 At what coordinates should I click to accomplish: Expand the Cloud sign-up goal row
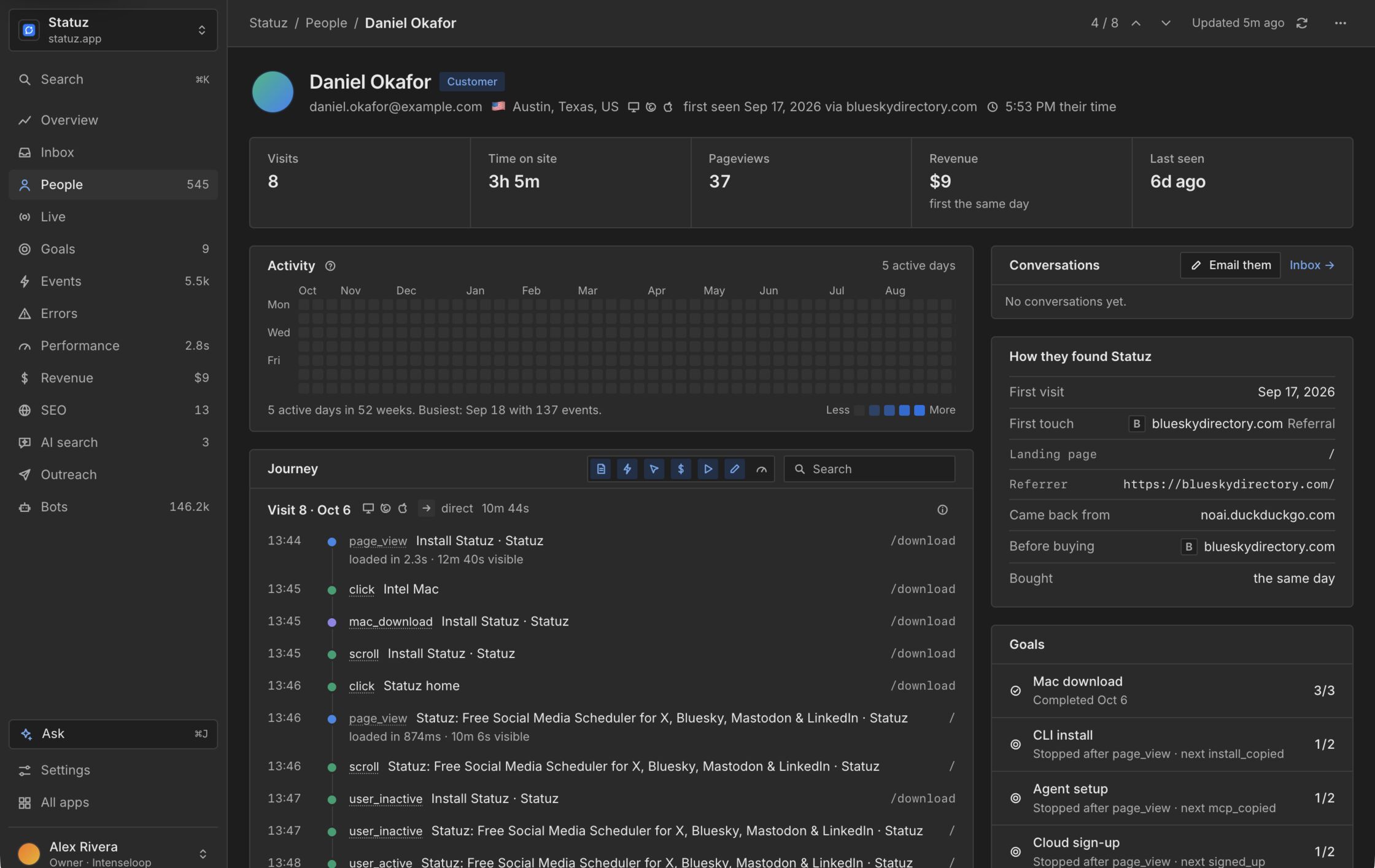click(x=1172, y=847)
